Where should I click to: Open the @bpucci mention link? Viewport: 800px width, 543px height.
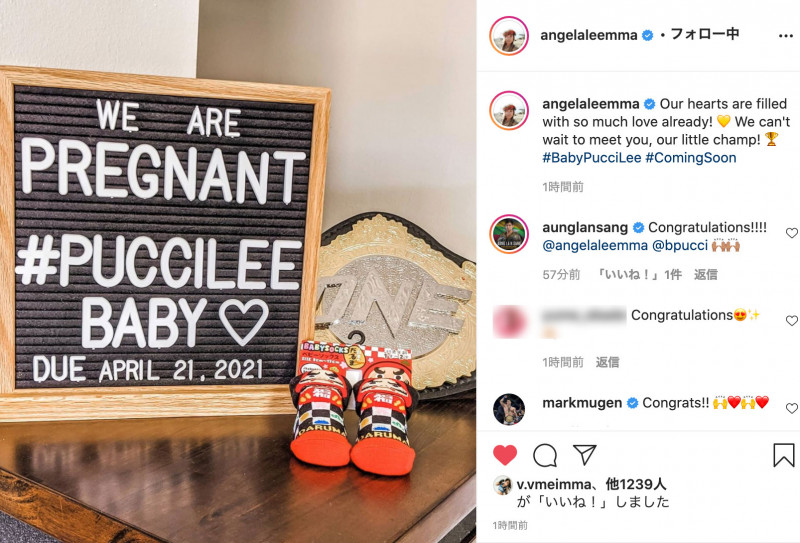coord(680,245)
